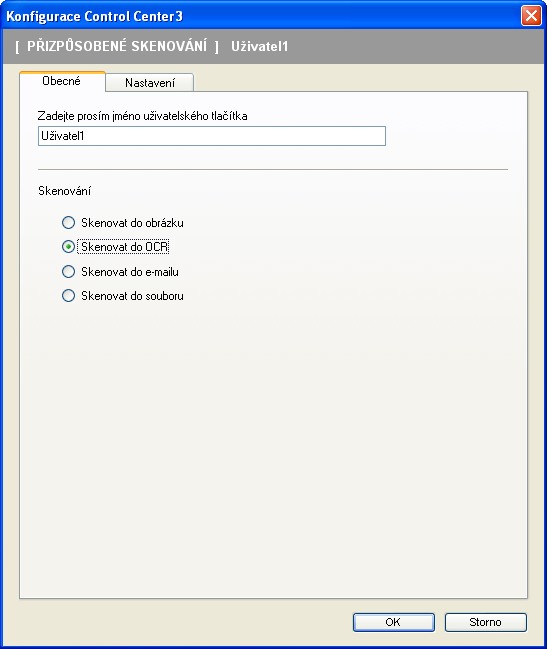Pick the Skenovat do souboru radio button

point(68,296)
